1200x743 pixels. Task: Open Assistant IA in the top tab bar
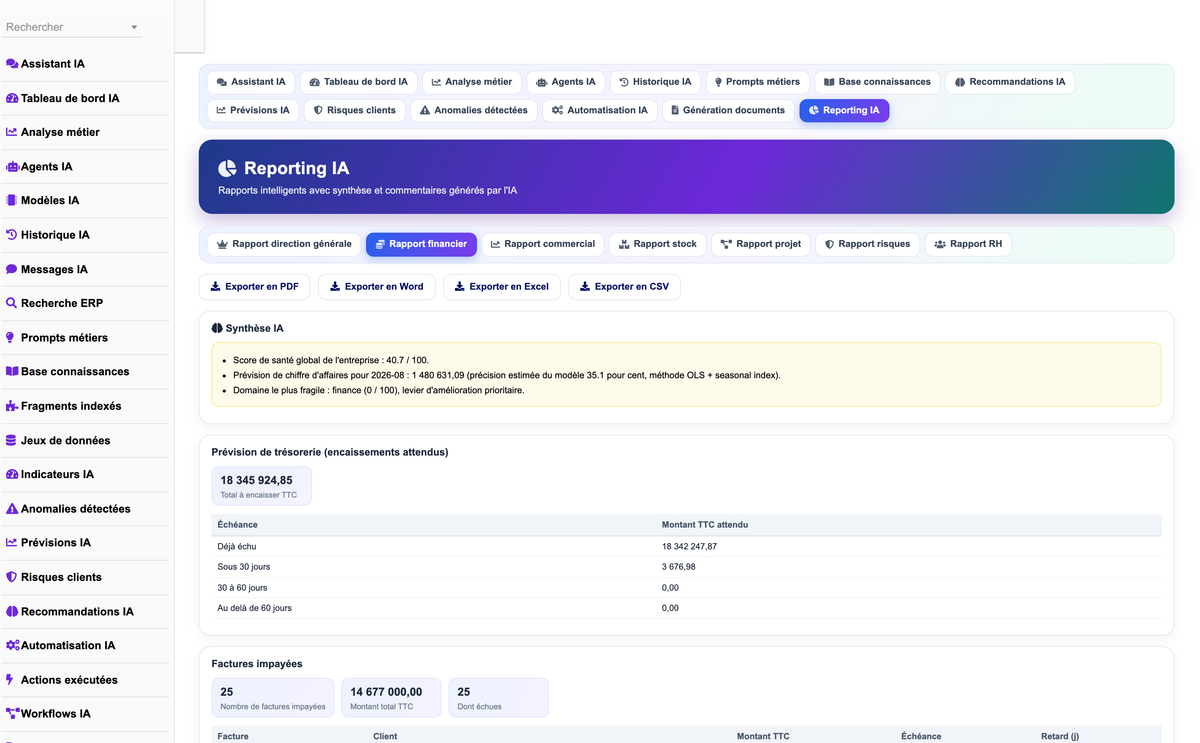[x=251, y=82]
